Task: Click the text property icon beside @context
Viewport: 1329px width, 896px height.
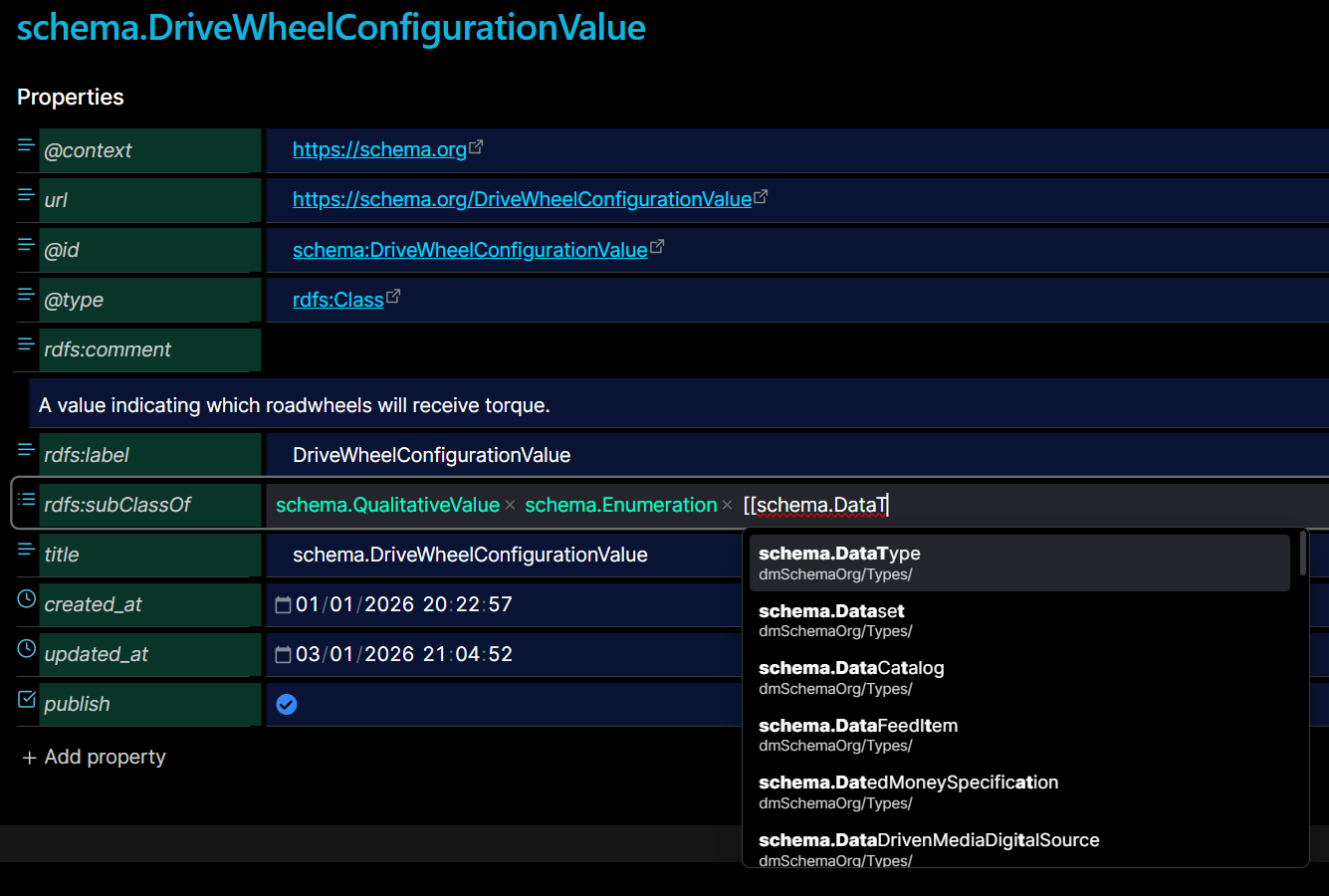Action: 26,145
